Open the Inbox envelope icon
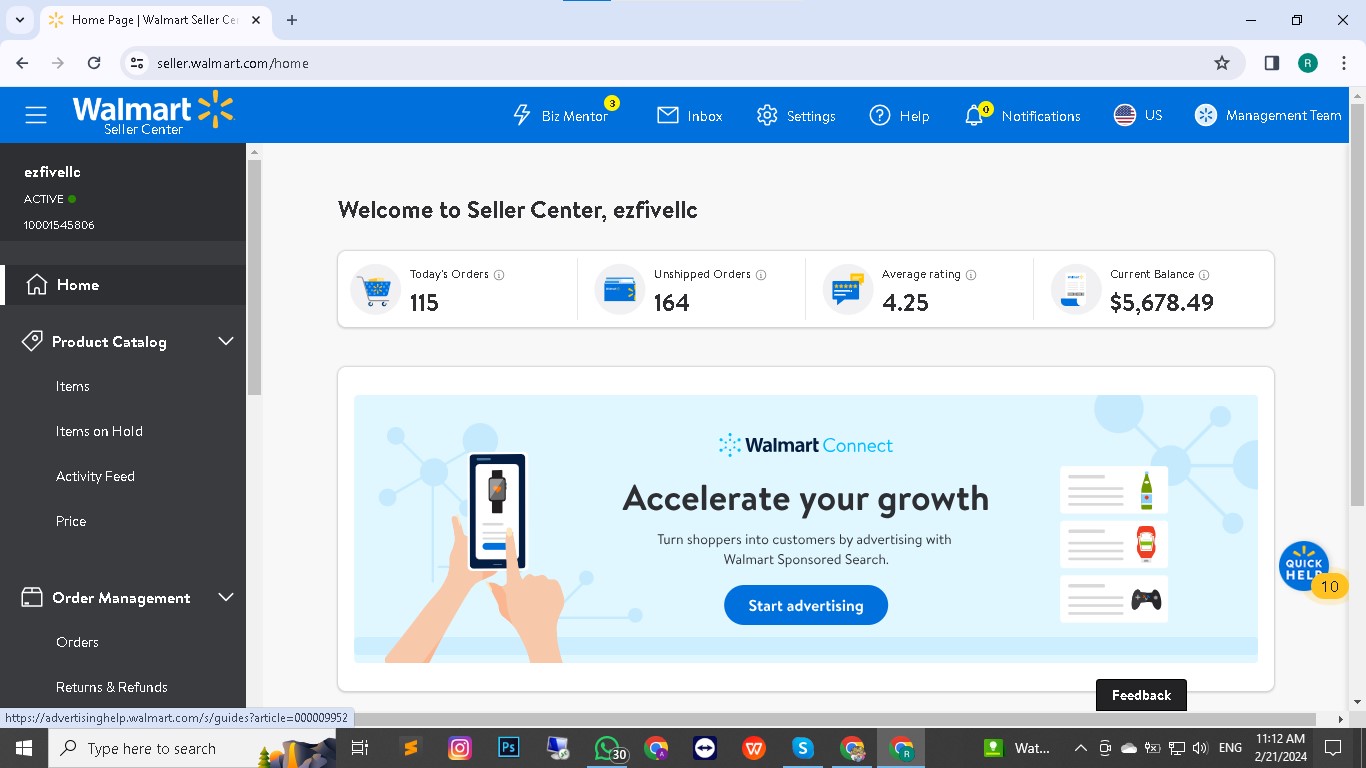Image resolution: width=1366 pixels, height=768 pixels. click(x=668, y=115)
